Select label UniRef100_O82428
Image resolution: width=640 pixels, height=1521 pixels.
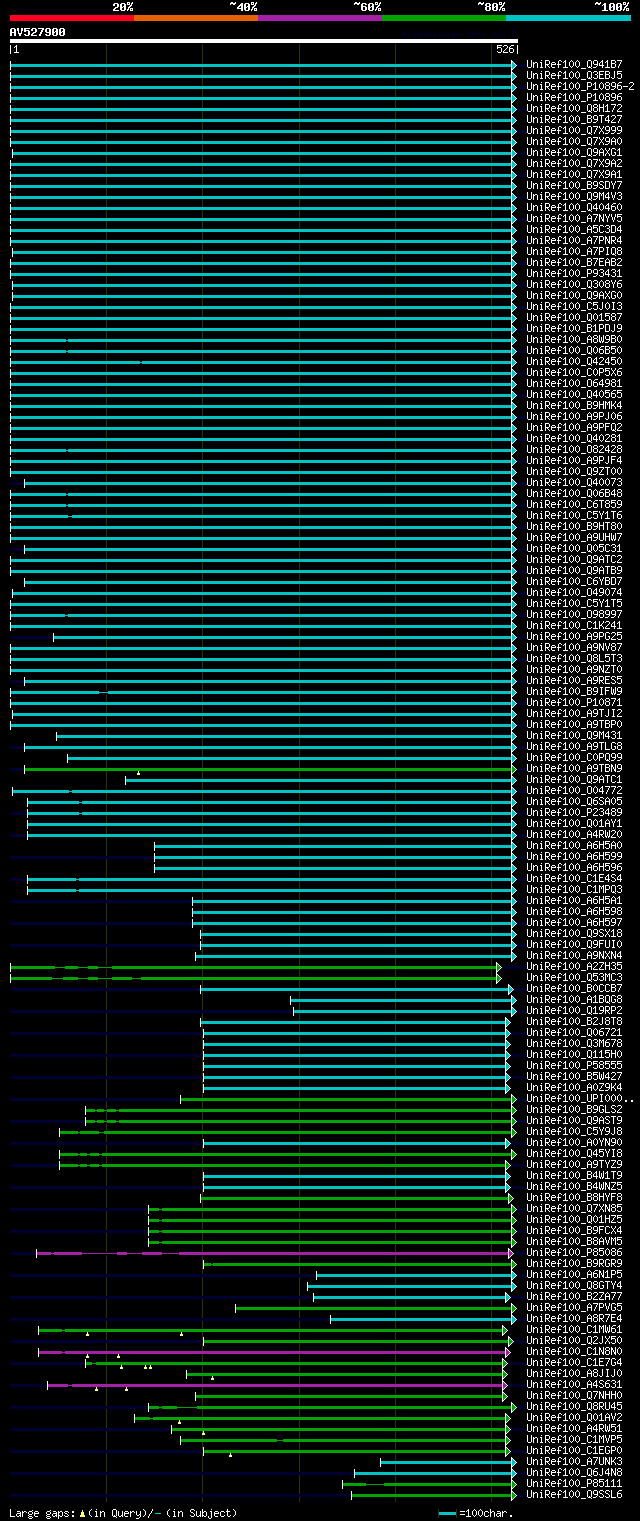click(574, 450)
